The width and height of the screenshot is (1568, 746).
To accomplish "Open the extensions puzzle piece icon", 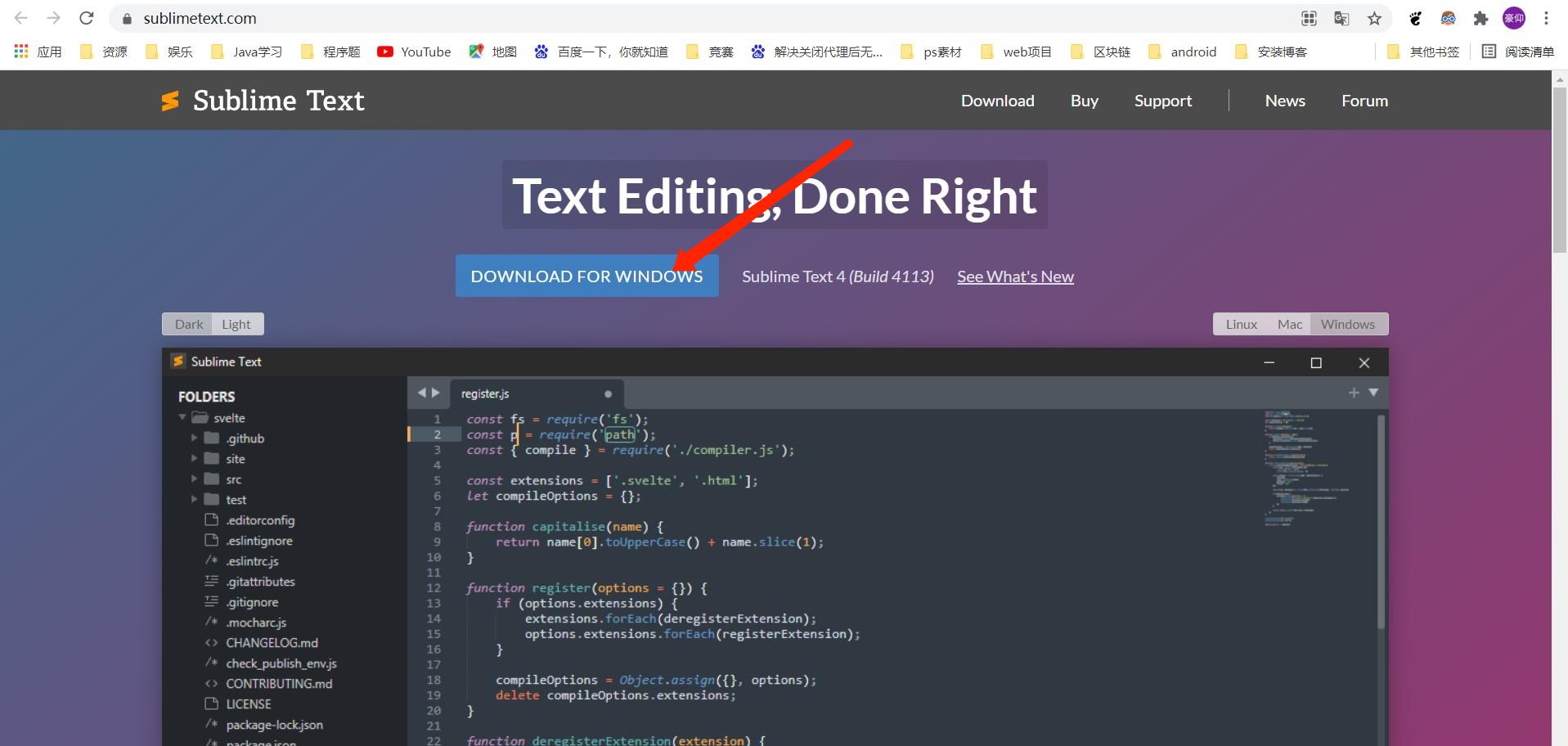I will tap(1480, 18).
